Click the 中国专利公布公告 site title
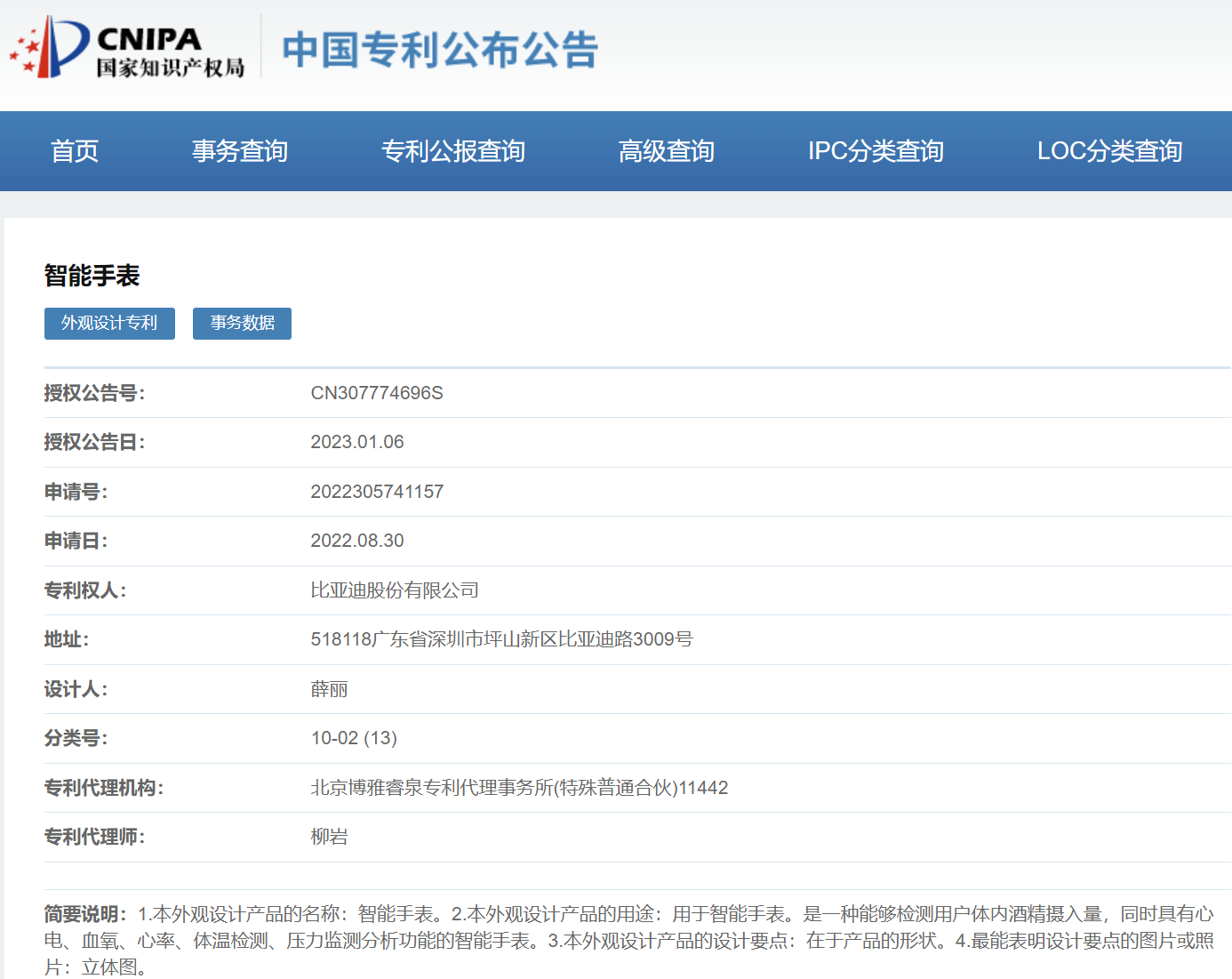This screenshot has width=1232, height=979. 440,50
